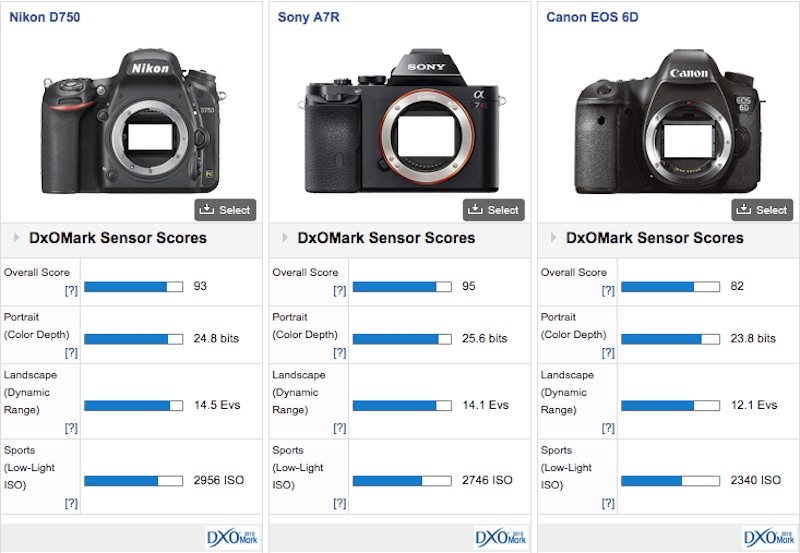Select Nikon D750 overall score value 93
The width and height of the screenshot is (800, 553).
click(200, 286)
